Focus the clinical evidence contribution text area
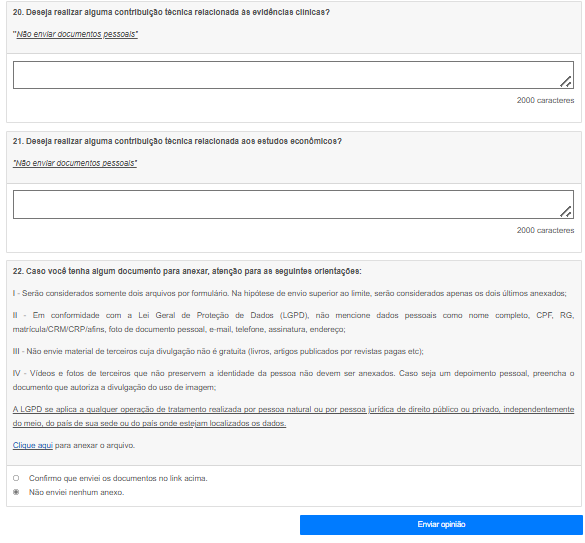Screen dimensions: 585x543 point(293,75)
